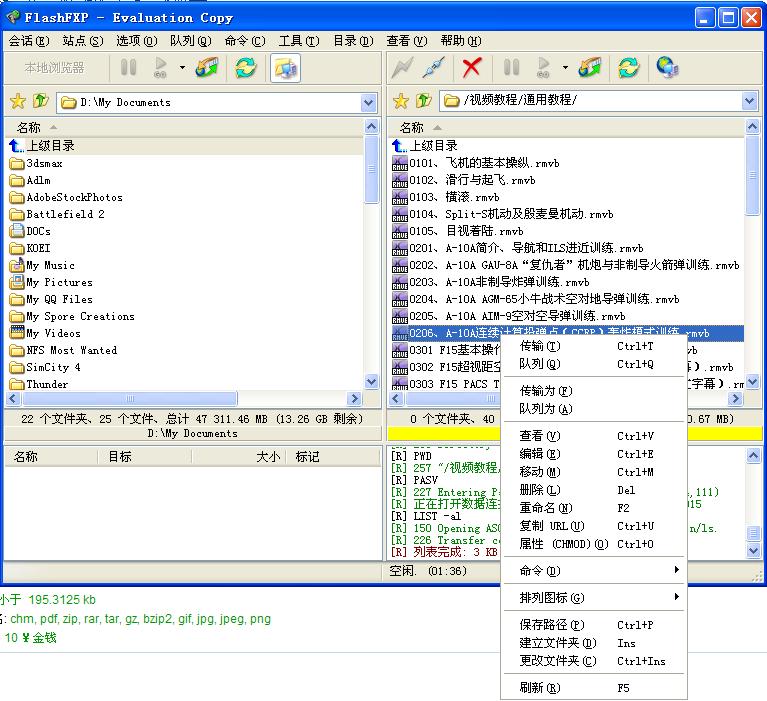Click the connect lightning bolt icon
This screenshot has height=701, width=767.
click(403, 68)
